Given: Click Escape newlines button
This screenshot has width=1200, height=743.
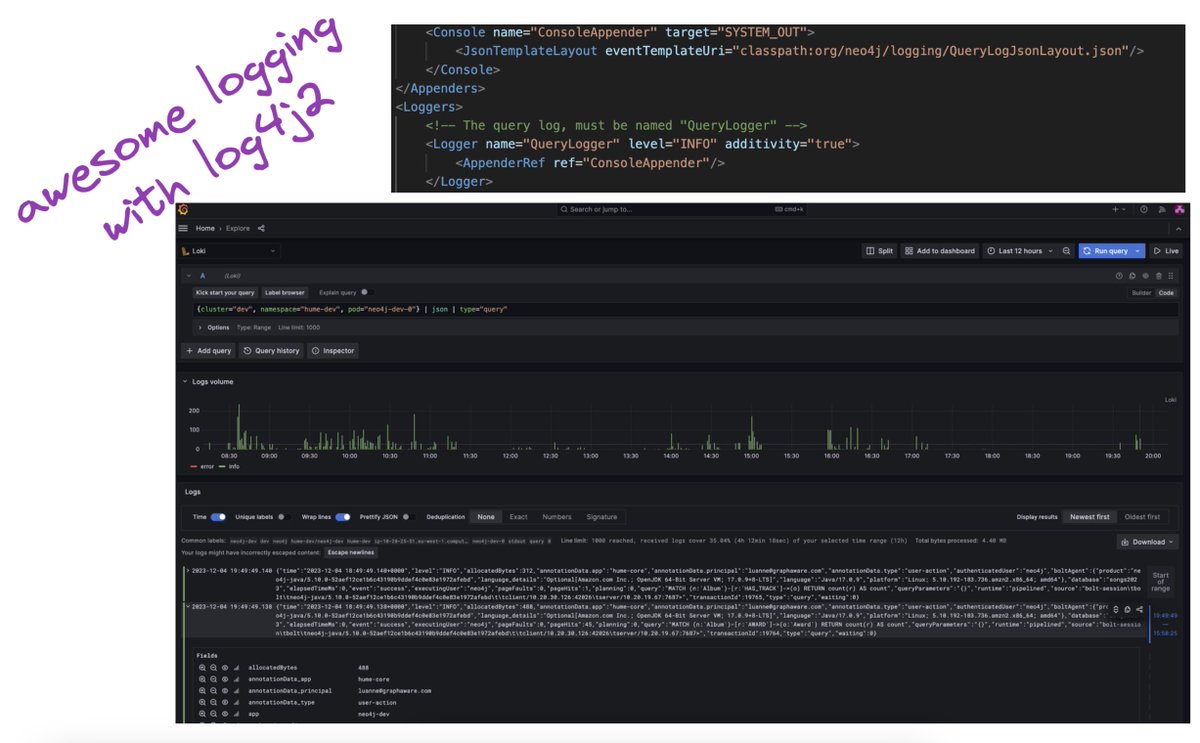Looking at the screenshot, I should (x=351, y=552).
